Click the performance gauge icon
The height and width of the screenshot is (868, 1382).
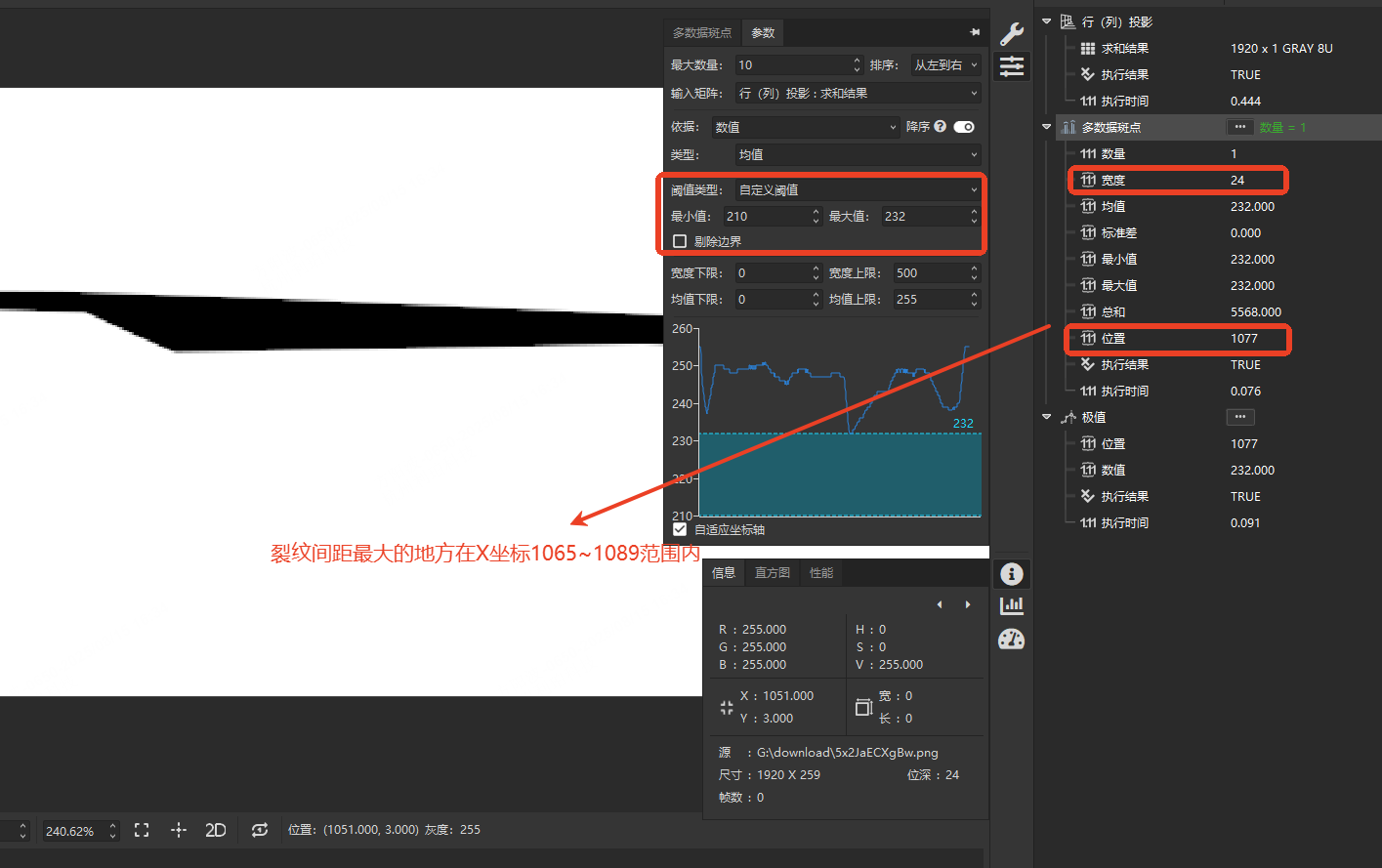1012,640
